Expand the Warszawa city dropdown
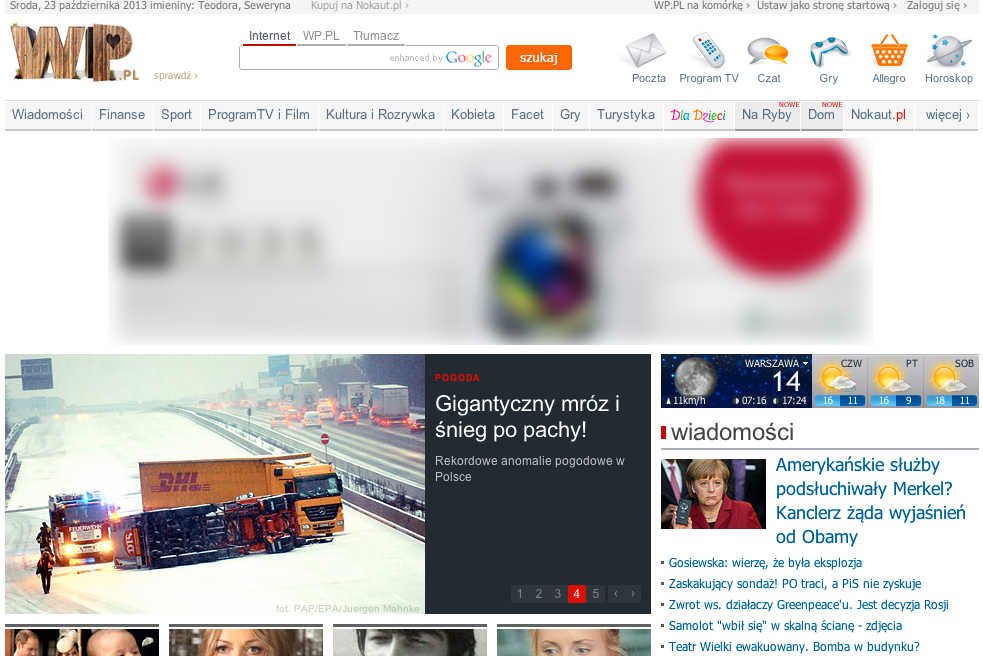This screenshot has width=983, height=656. click(777, 363)
